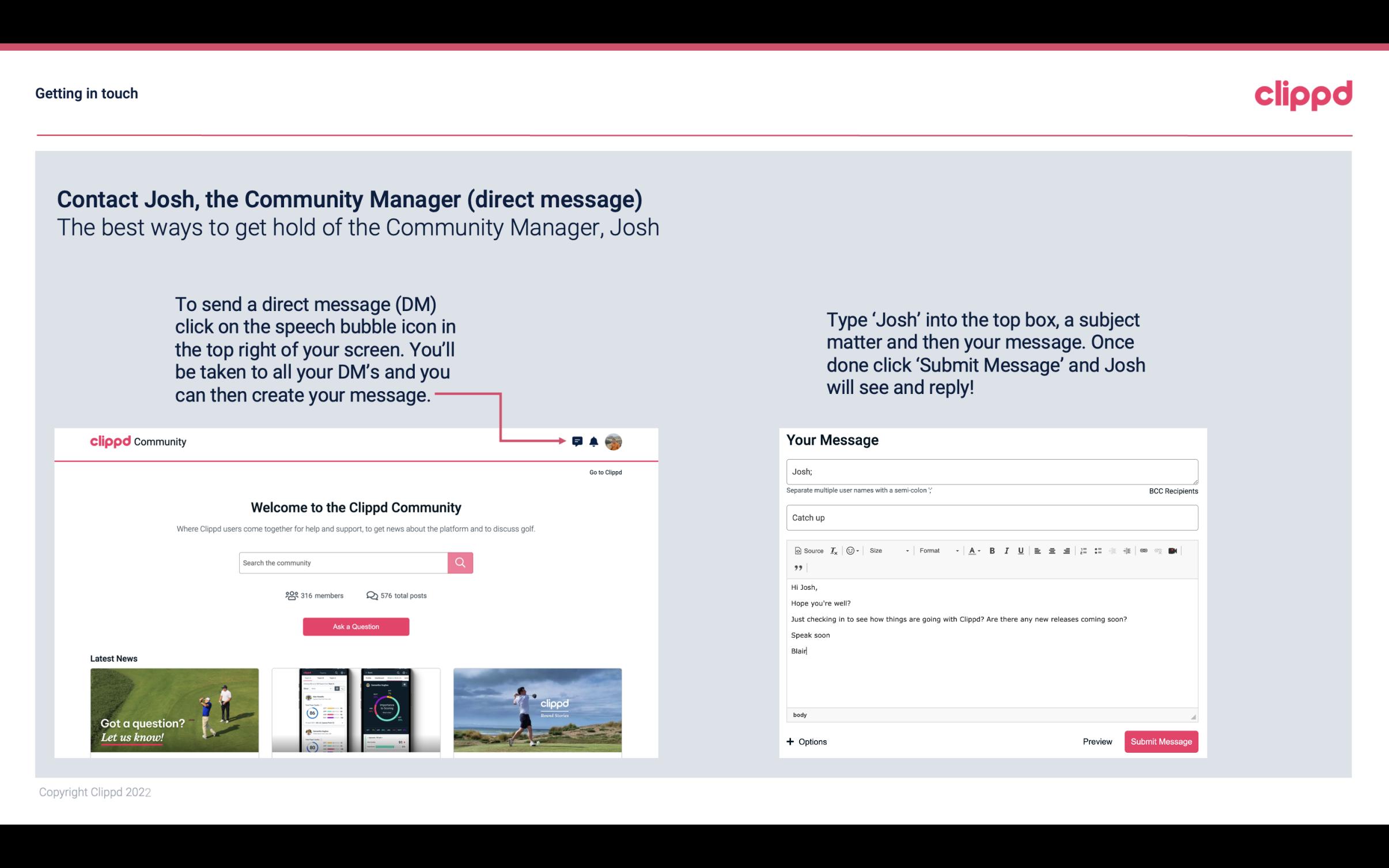The width and height of the screenshot is (1389, 868).
Task: Click the Preview button
Action: pos(1097,742)
